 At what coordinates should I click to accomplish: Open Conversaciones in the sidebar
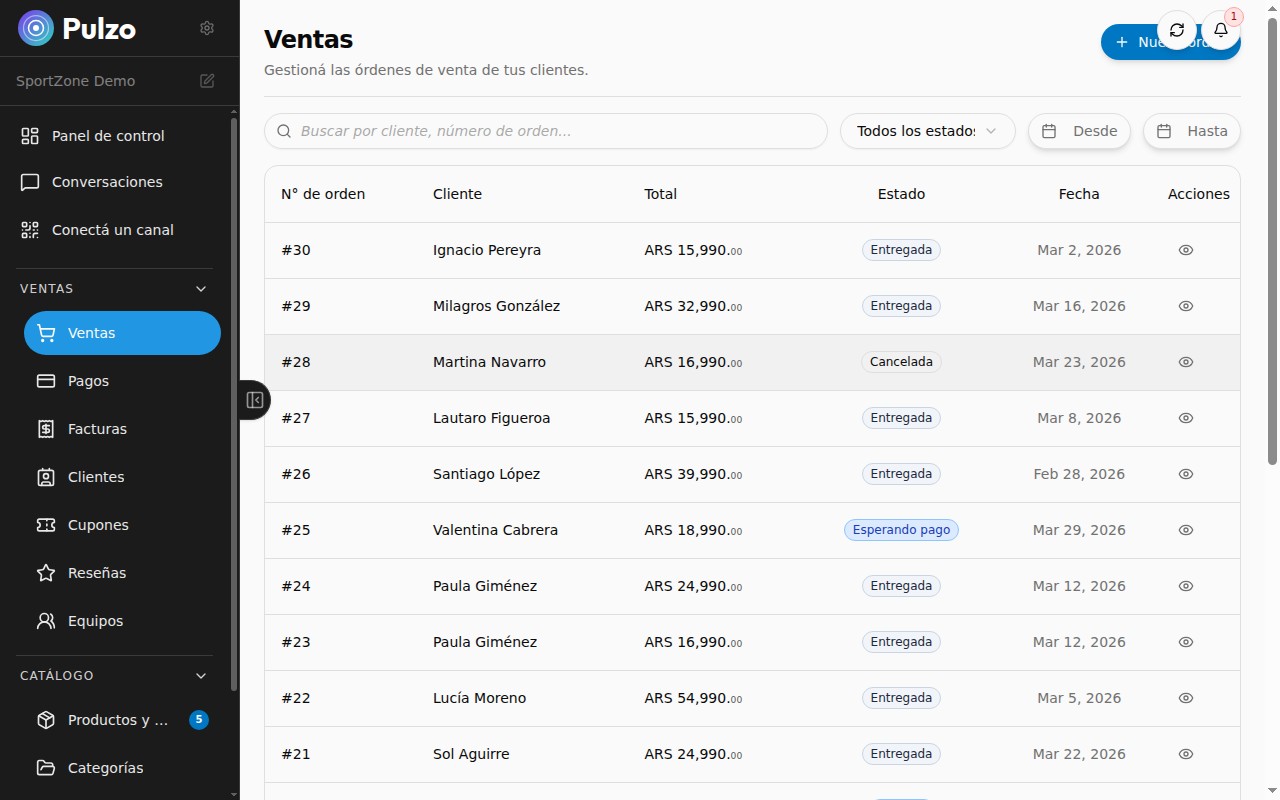click(107, 182)
